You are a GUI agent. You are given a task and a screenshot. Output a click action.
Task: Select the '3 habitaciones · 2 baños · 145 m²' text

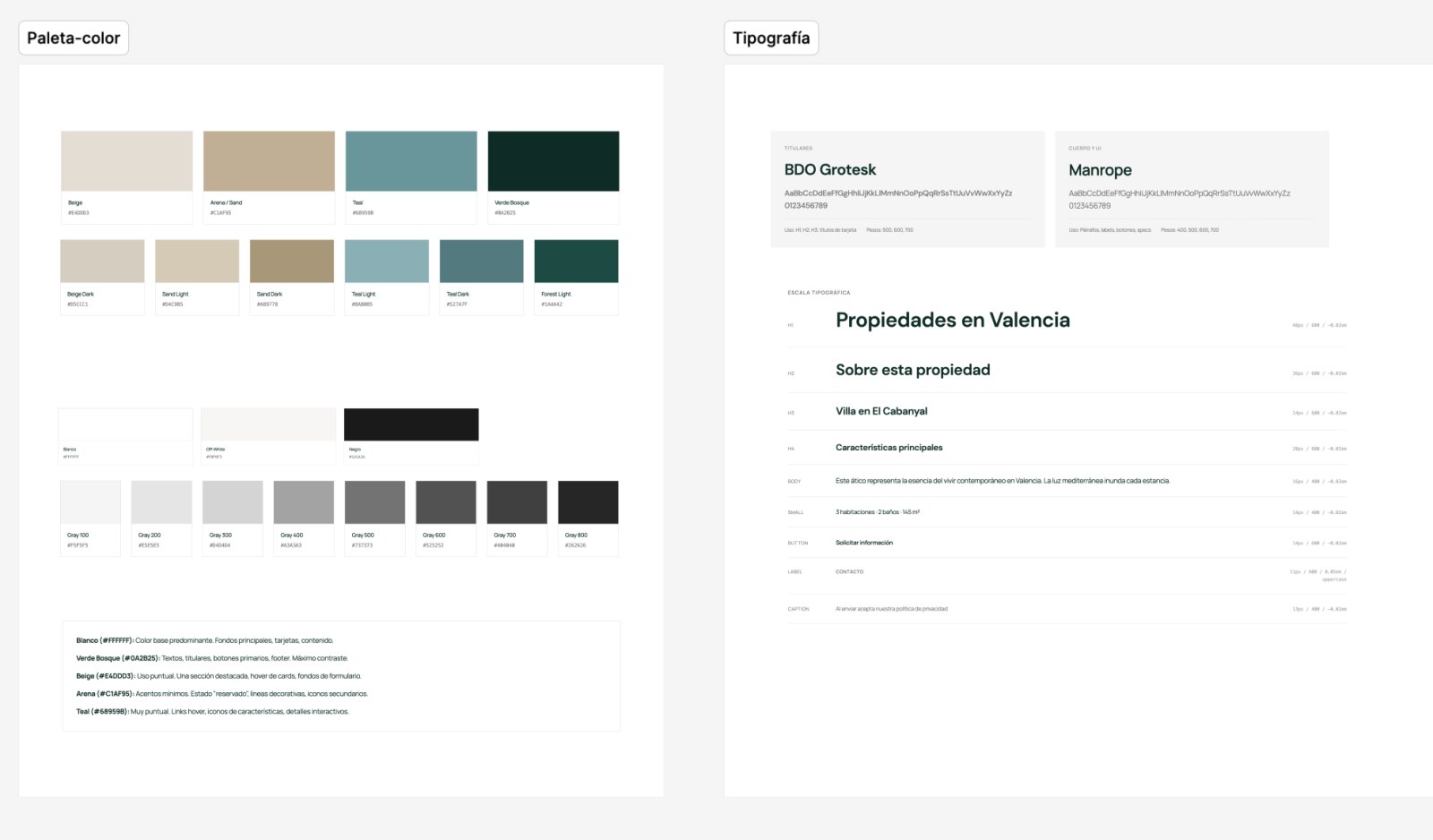click(878, 512)
